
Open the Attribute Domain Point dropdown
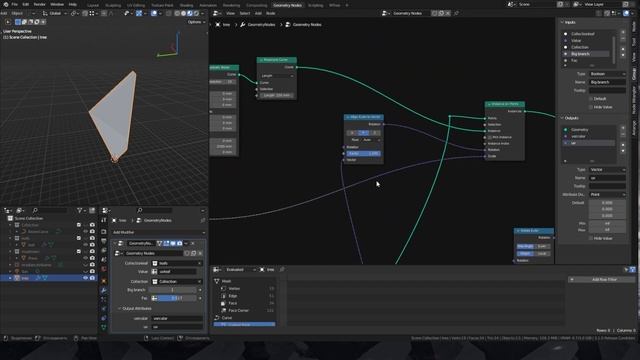coord(607,194)
